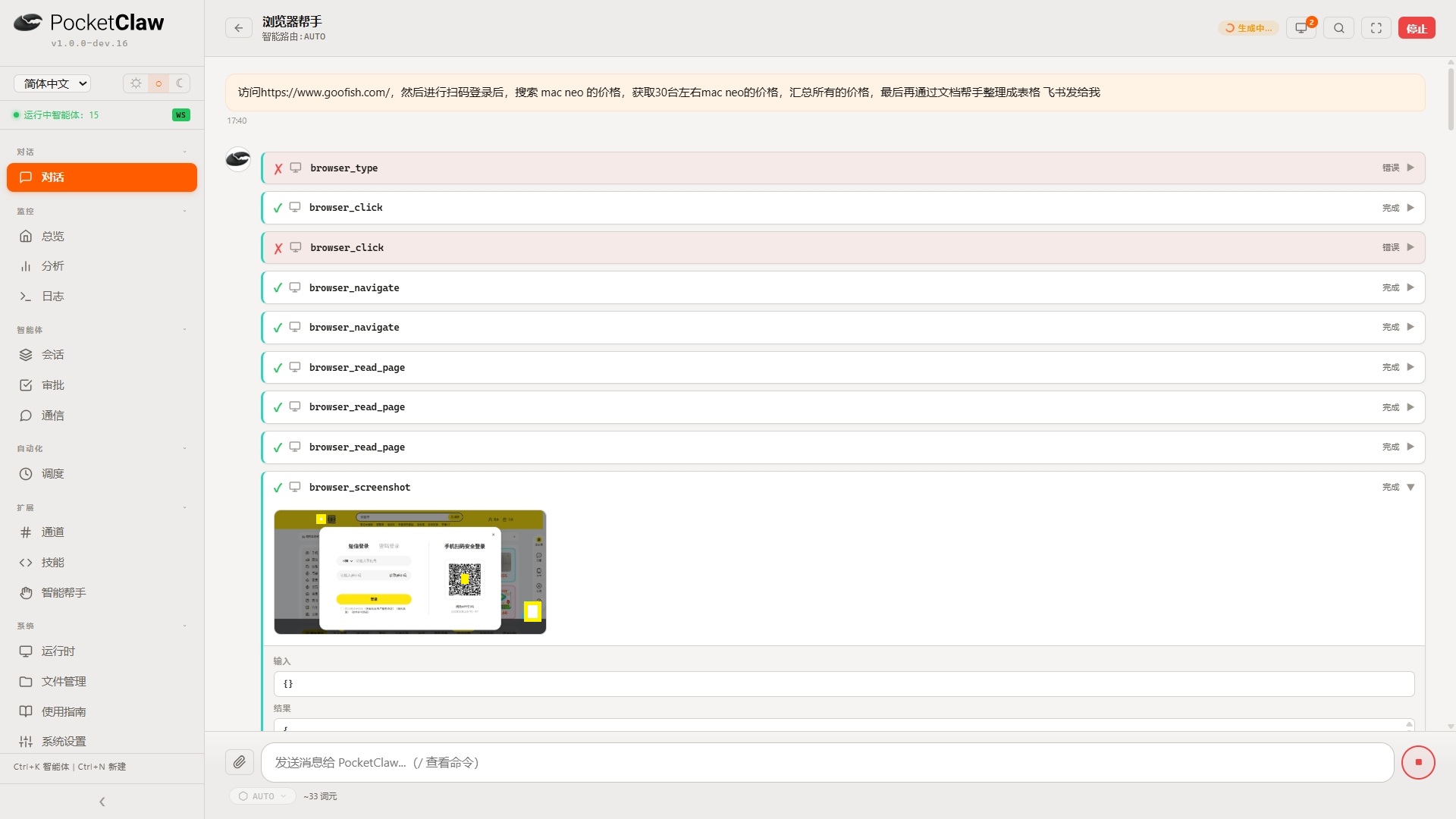Select the 对话 menu item
The image size is (1456, 819).
(102, 177)
